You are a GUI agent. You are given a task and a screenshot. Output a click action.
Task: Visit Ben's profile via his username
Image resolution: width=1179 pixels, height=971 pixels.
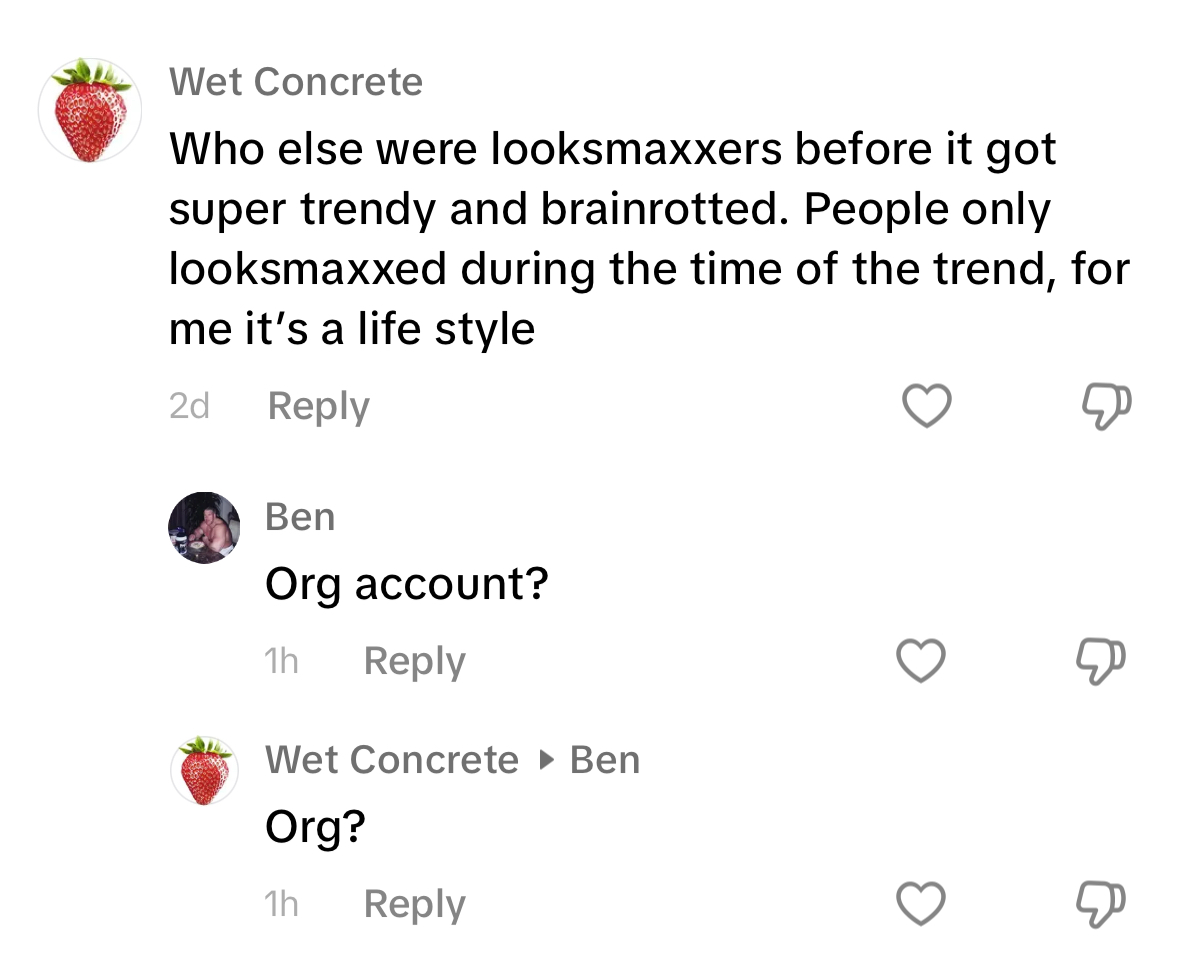coord(300,517)
